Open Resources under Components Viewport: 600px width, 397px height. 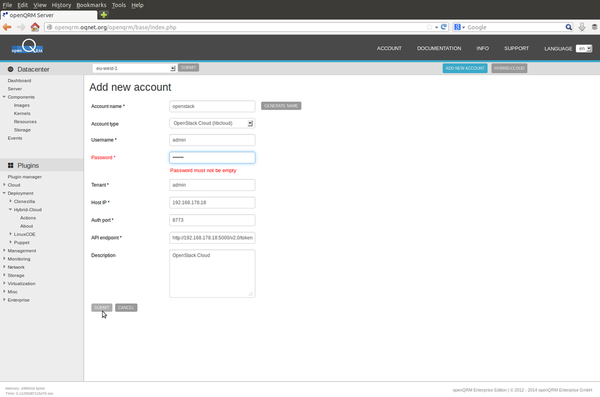(25, 122)
